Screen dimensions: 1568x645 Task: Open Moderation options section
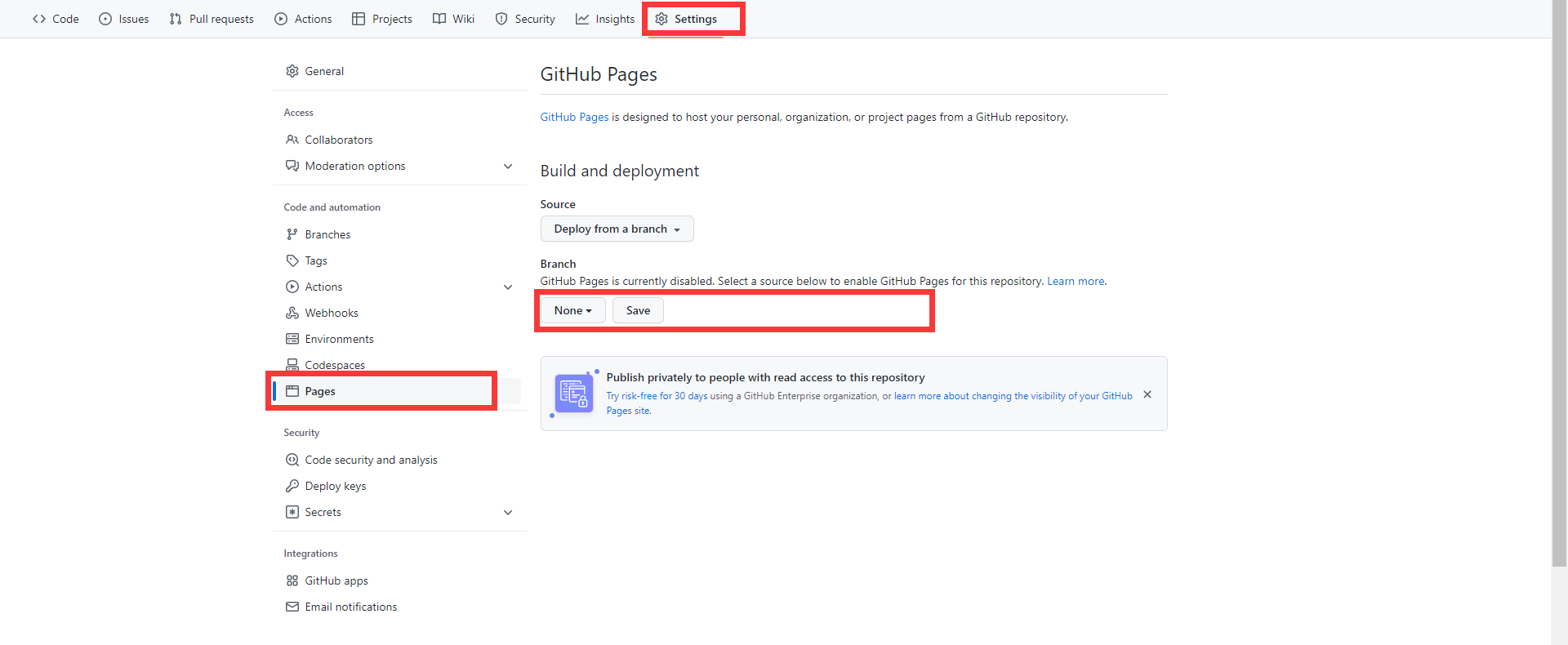click(x=399, y=166)
